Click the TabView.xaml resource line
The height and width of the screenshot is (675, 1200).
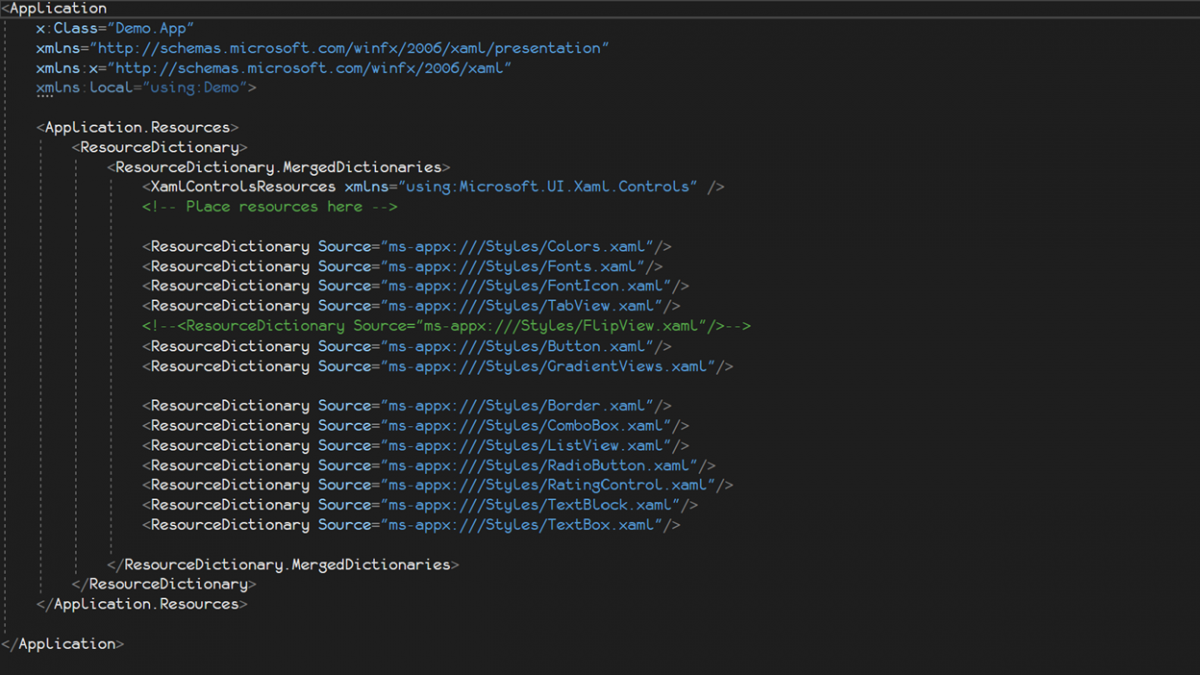click(x=410, y=306)
